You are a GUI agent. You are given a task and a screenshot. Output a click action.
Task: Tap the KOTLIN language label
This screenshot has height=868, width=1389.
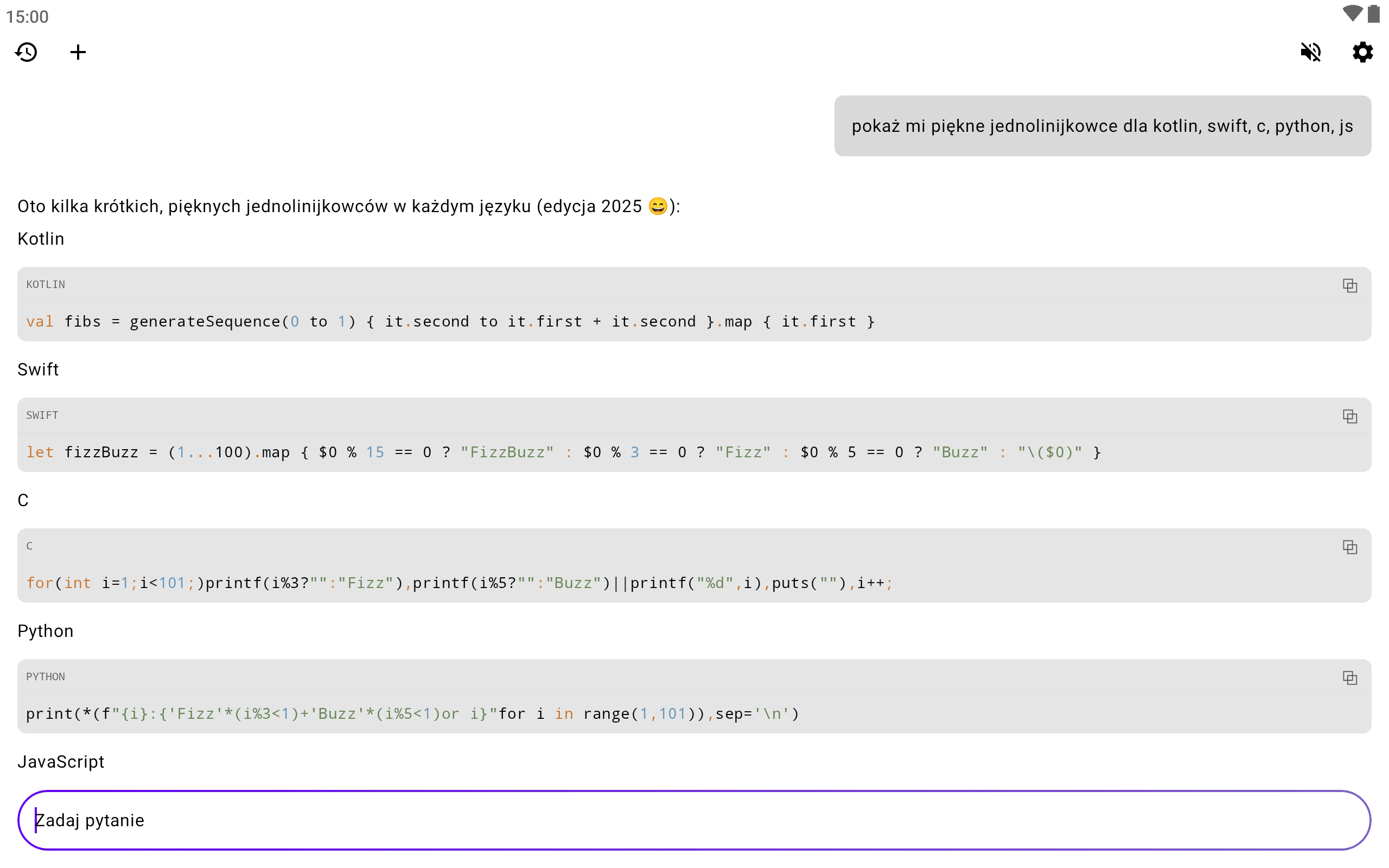click(46, 285)
